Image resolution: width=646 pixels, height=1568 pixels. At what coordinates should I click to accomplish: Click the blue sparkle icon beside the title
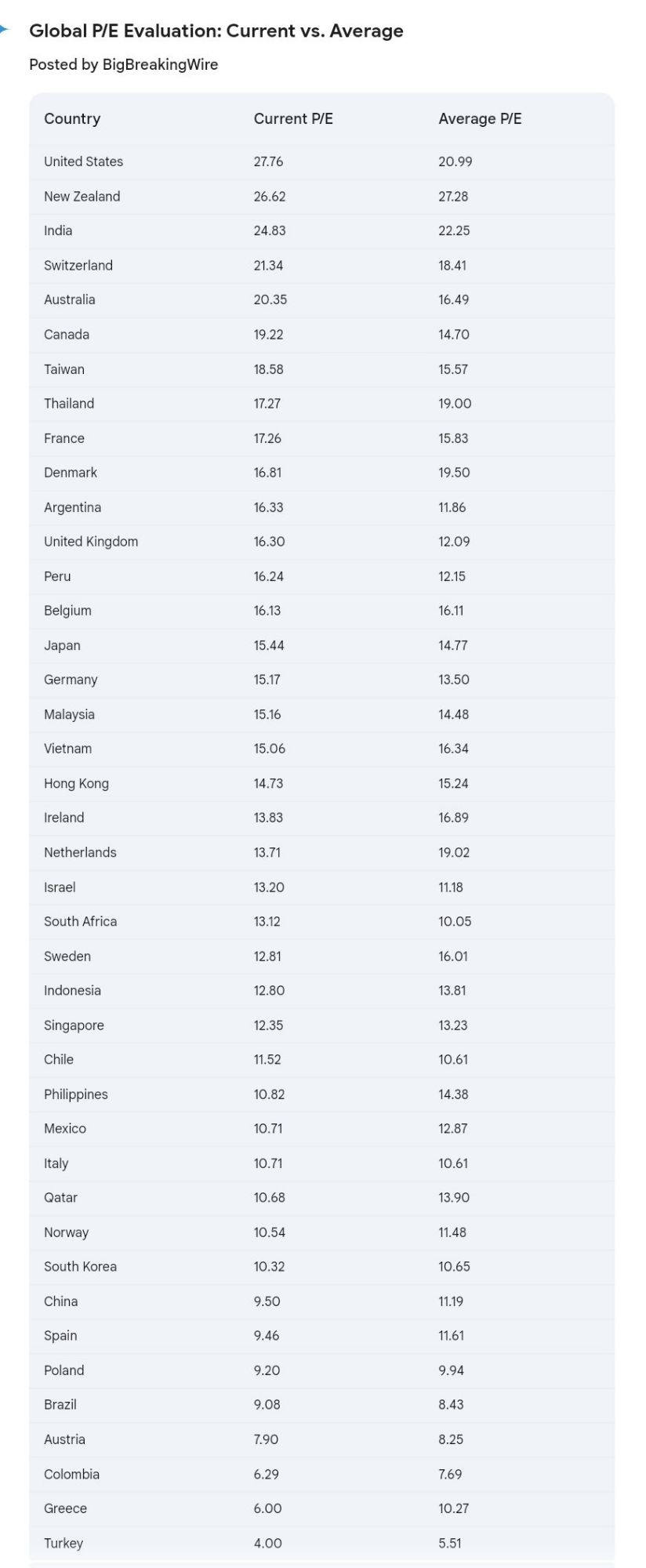pos(4,31)
